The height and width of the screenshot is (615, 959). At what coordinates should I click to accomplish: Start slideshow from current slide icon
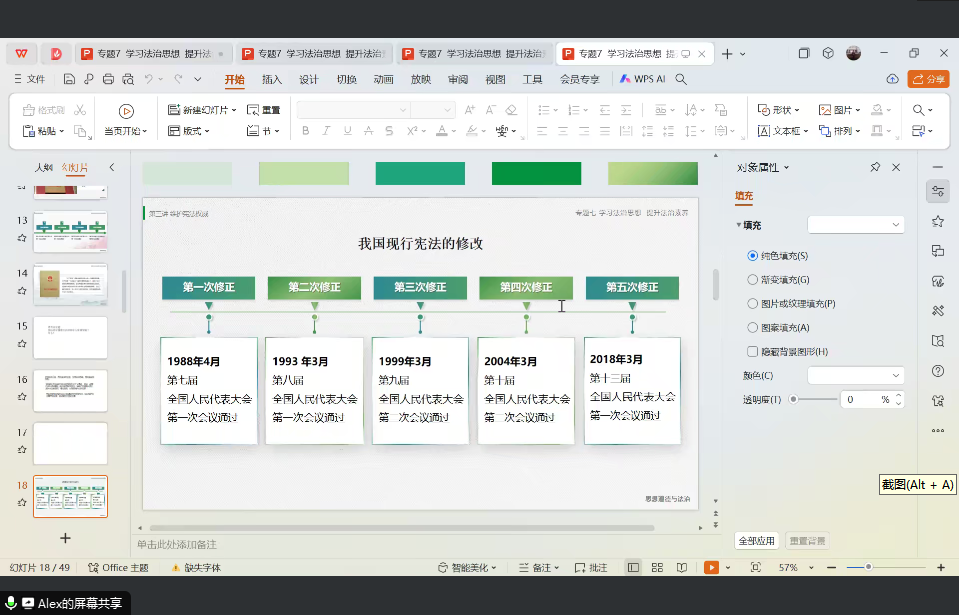point(711,568)
